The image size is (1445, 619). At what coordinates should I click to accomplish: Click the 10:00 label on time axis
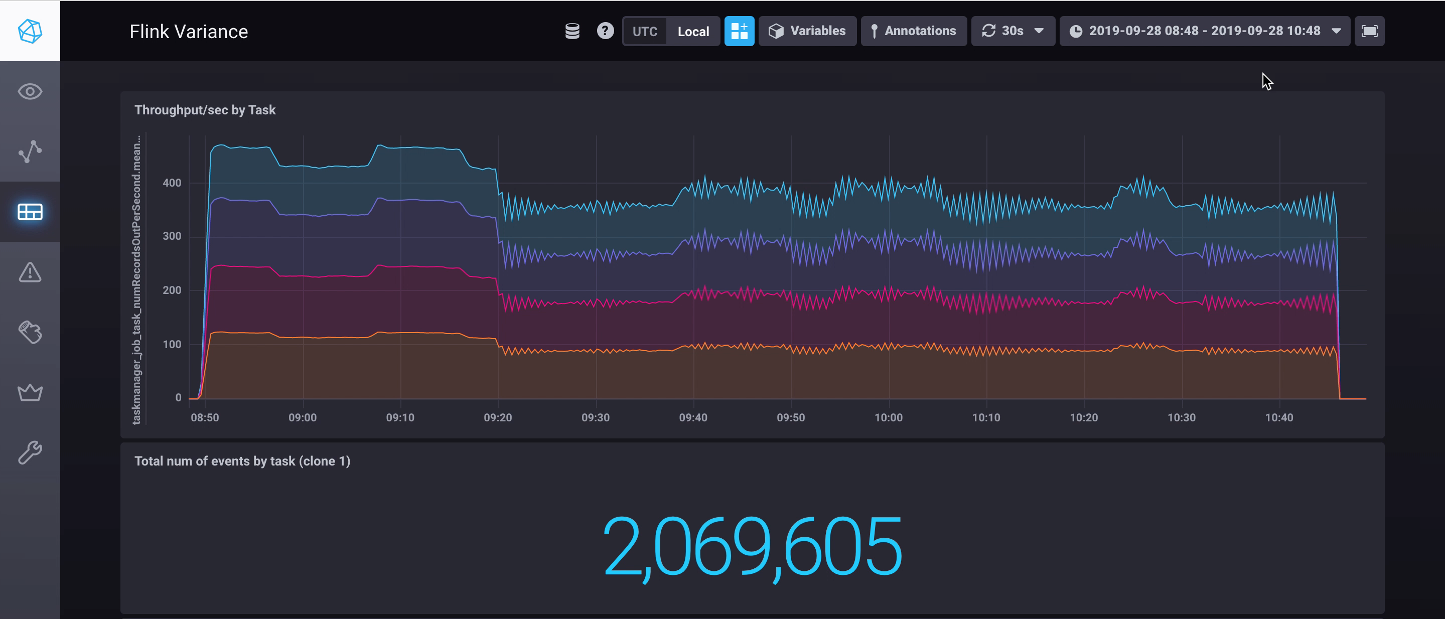point(888,418)
